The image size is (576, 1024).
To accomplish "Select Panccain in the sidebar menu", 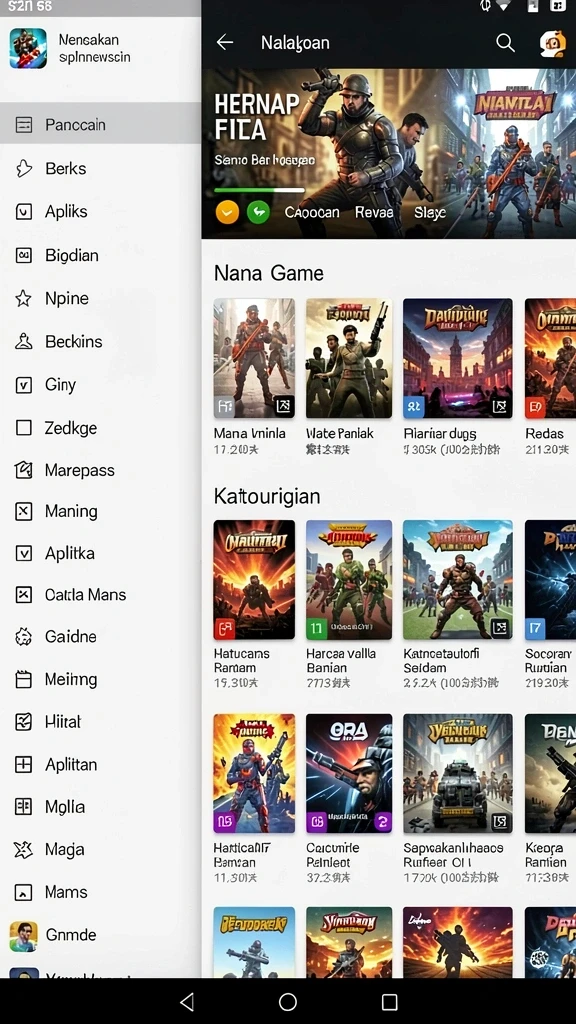I will pos(101,125).
